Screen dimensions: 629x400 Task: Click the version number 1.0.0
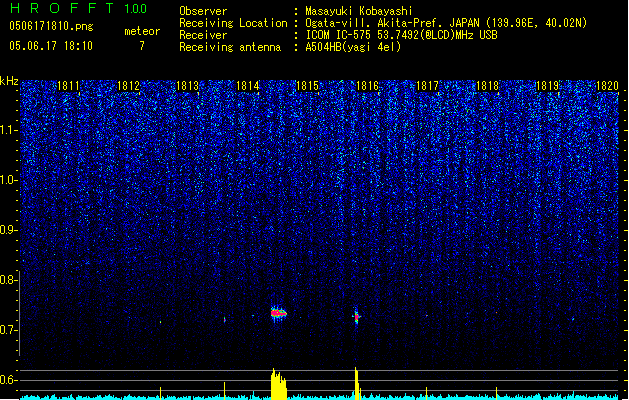coord(136,9)
